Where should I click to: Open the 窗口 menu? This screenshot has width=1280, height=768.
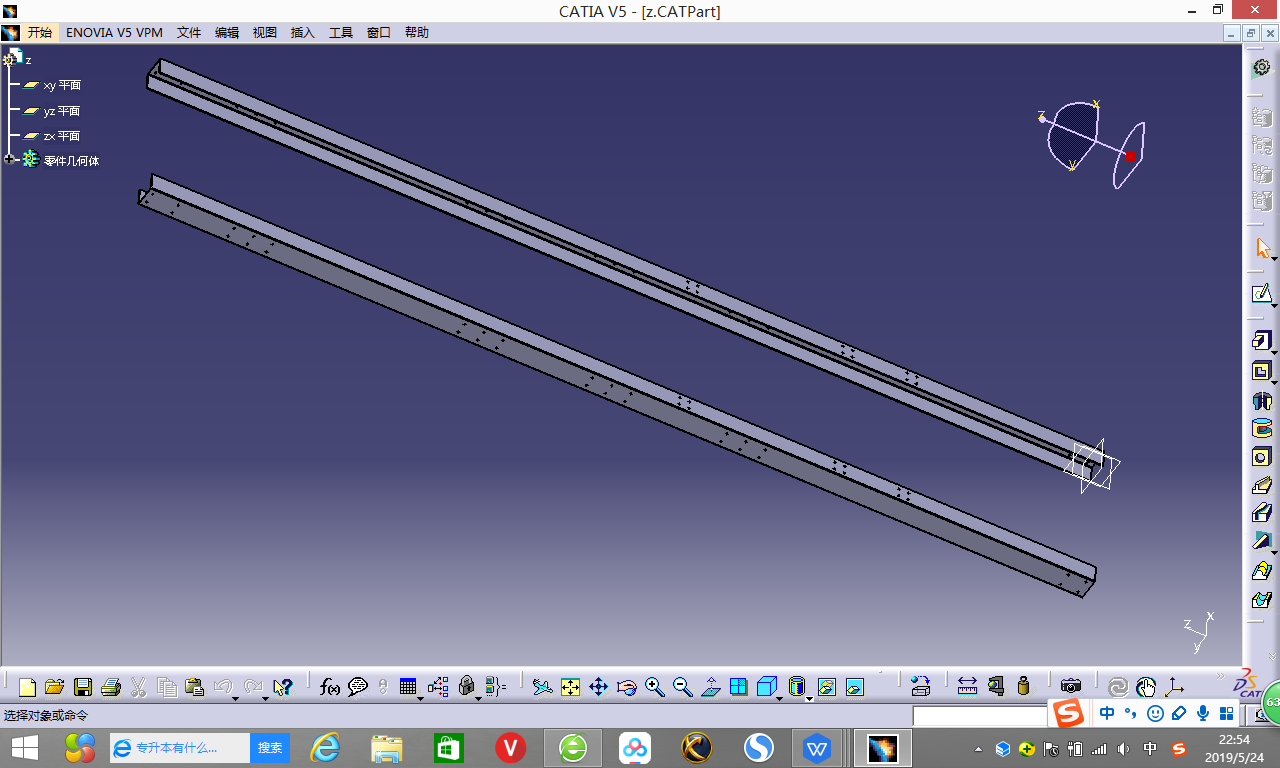(379, 32)
